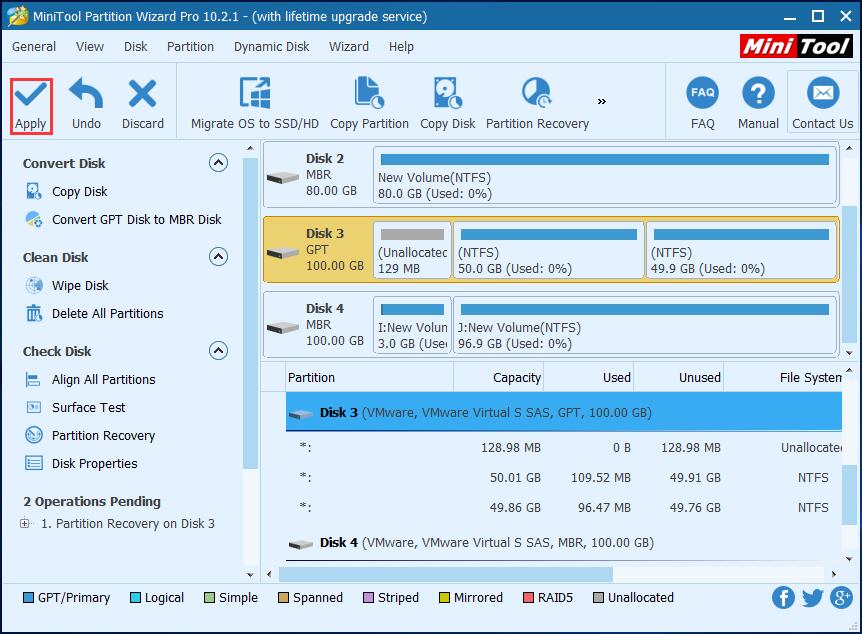The width and height of the screenshot is (862, 634).
Task: Collapse the Clean Disk section
Action: [218, 257]
